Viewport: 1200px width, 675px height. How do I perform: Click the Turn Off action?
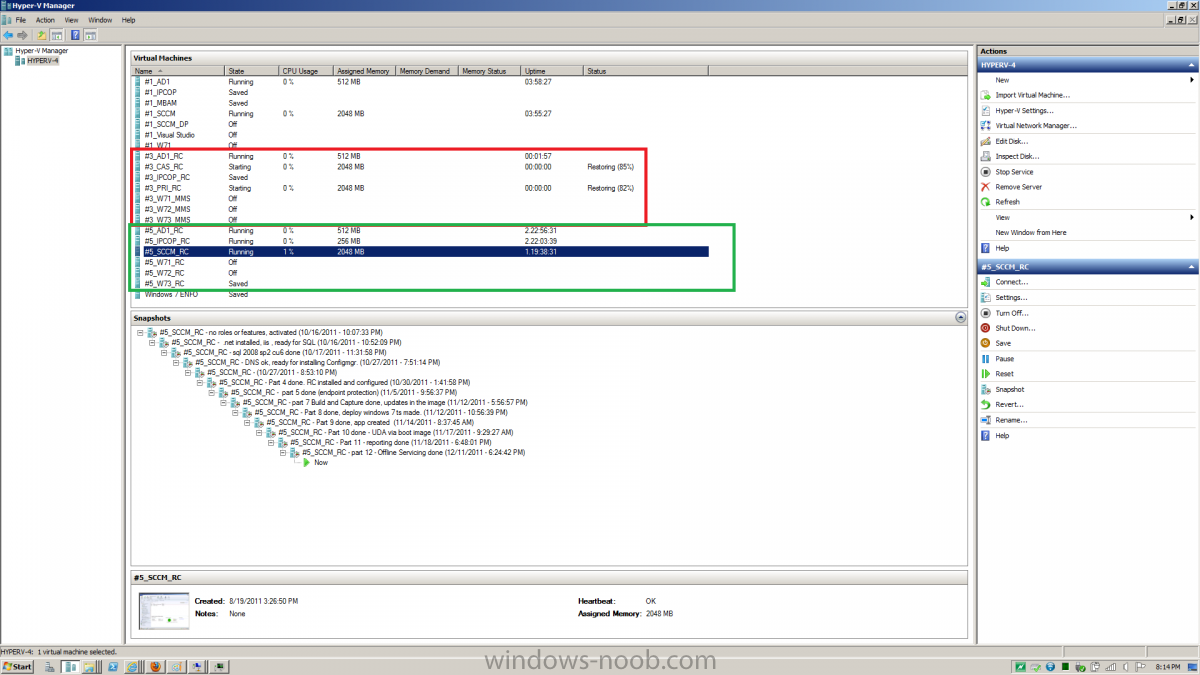tap(1012, 313)
